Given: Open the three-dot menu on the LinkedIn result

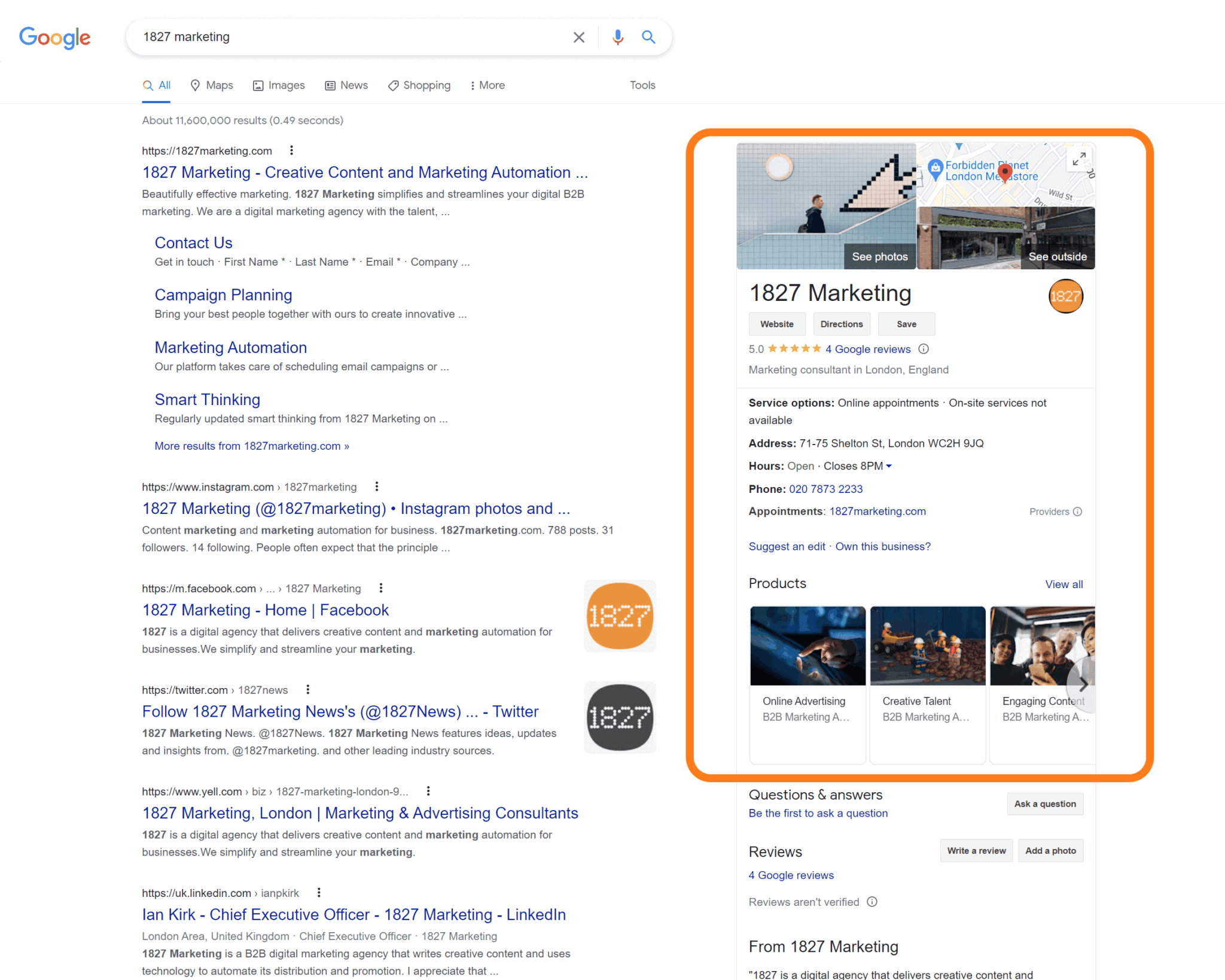Looking at the screenshot, I should pos(319,892).
